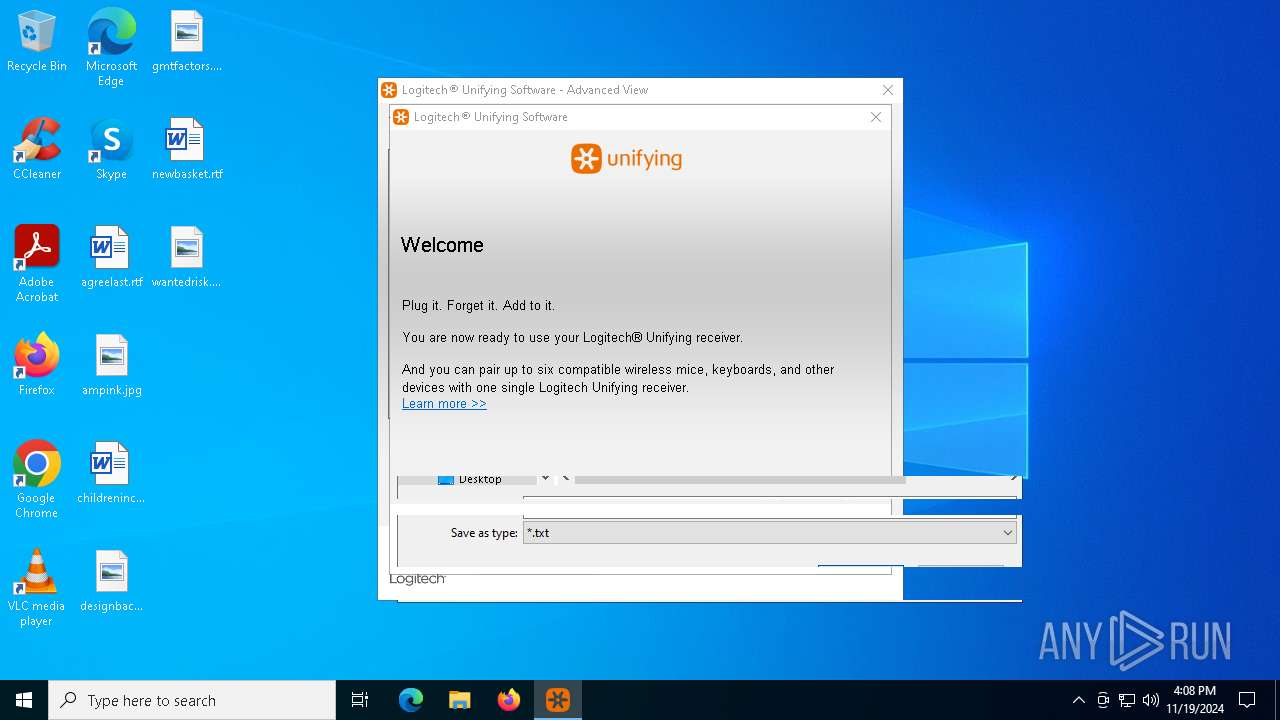Select the ampink.jpg file
Screen dimensions: 1280x720
[111, 366]
